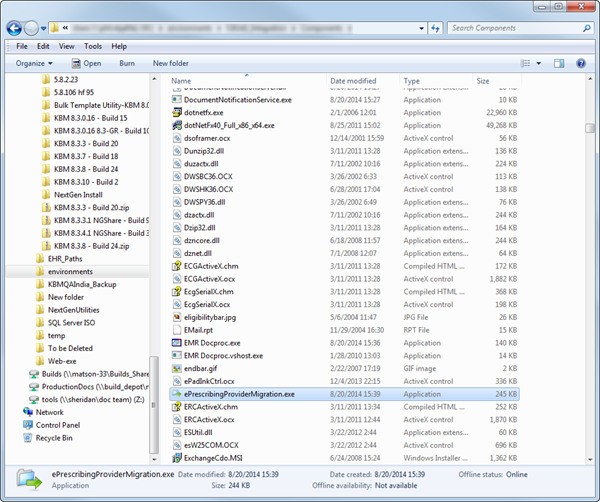
Task: Open the recent locations dropdown arrow
Action: [43, 28]
